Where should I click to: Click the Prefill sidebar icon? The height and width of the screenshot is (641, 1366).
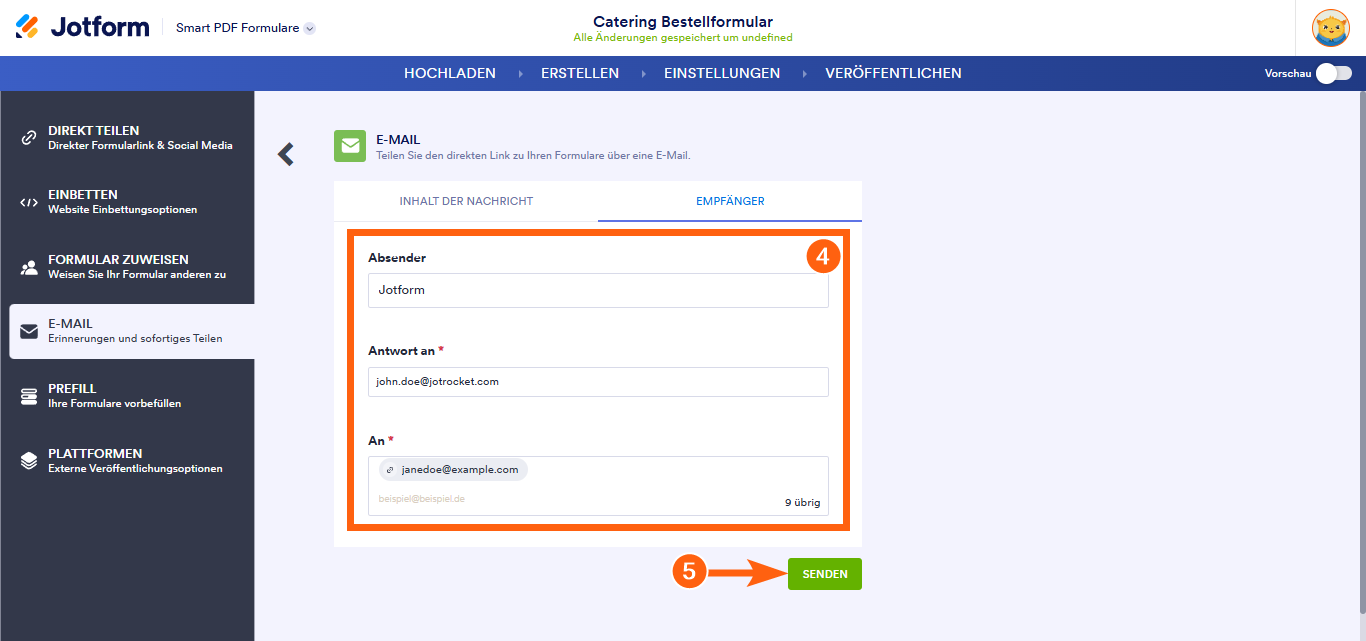[x=29, y=396]
